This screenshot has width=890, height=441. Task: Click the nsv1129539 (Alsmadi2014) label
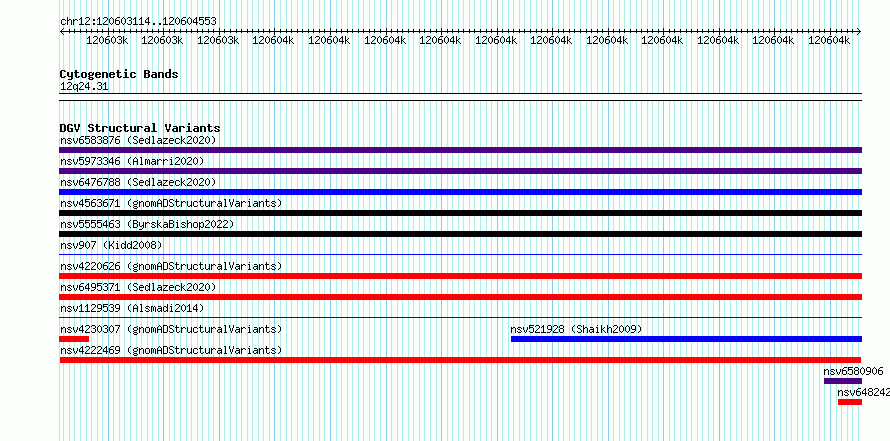[x=132, y=308]
